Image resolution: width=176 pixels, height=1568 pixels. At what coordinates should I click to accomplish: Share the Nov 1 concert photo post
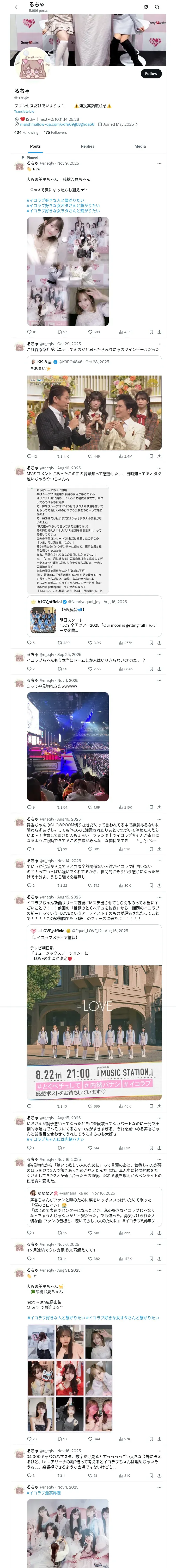coord(159,807)
